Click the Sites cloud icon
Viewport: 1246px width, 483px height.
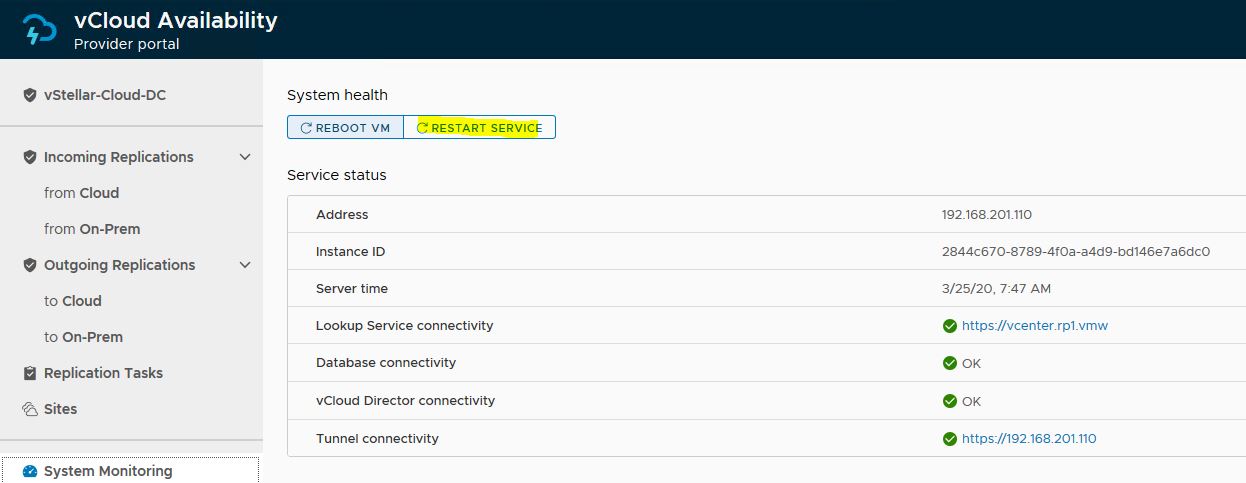click(30, 409)
